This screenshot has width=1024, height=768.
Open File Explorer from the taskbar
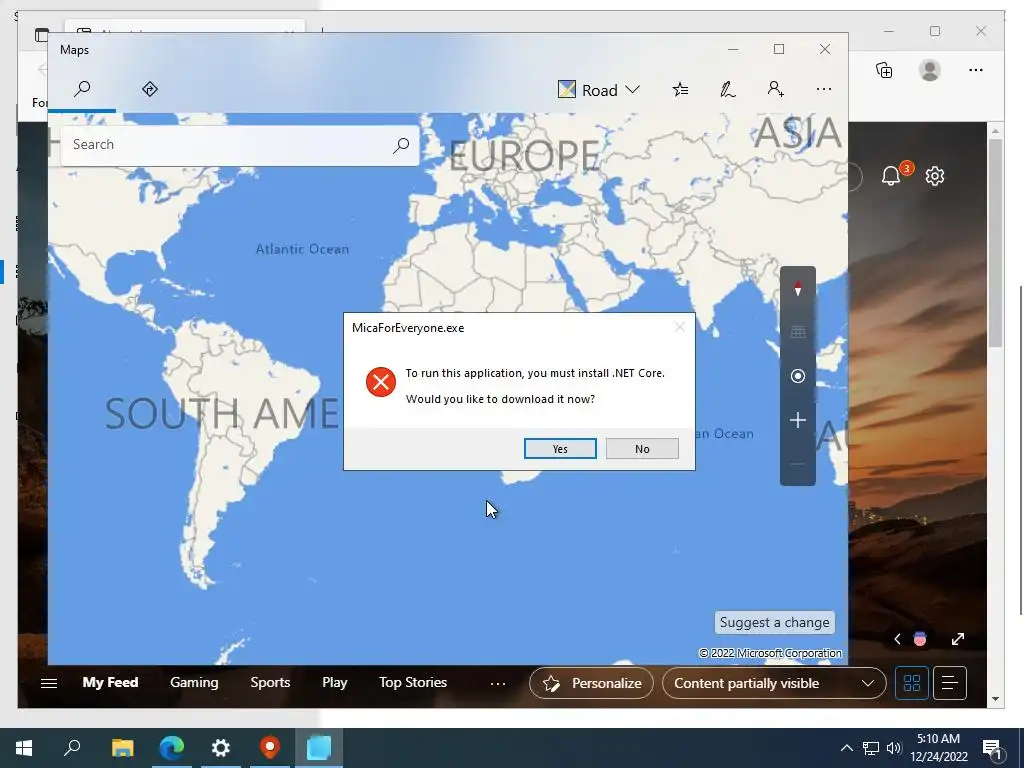pyautogui.click(x=122, y=748)
